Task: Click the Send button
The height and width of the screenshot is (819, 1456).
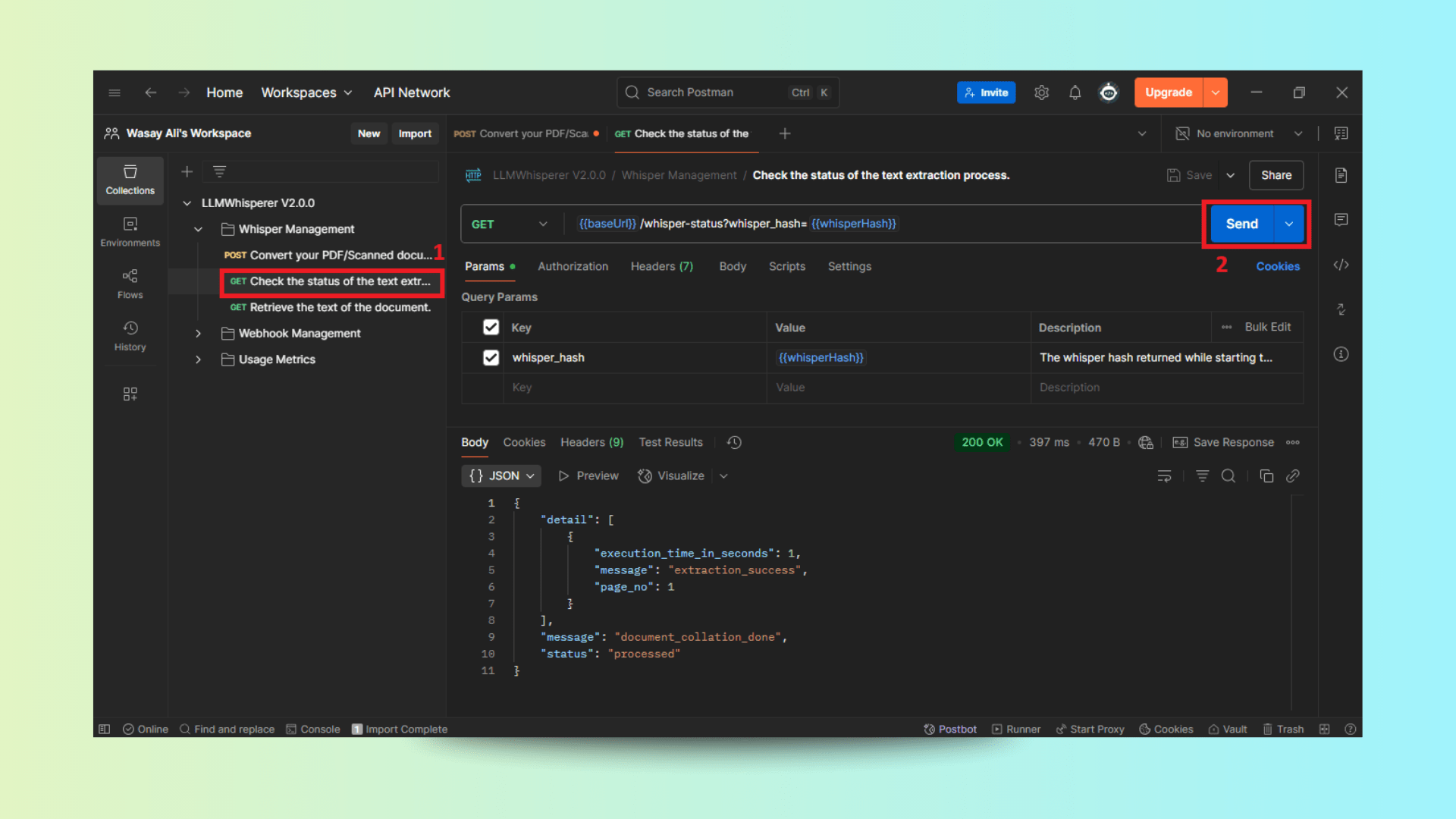Action: click(1241, 224)
